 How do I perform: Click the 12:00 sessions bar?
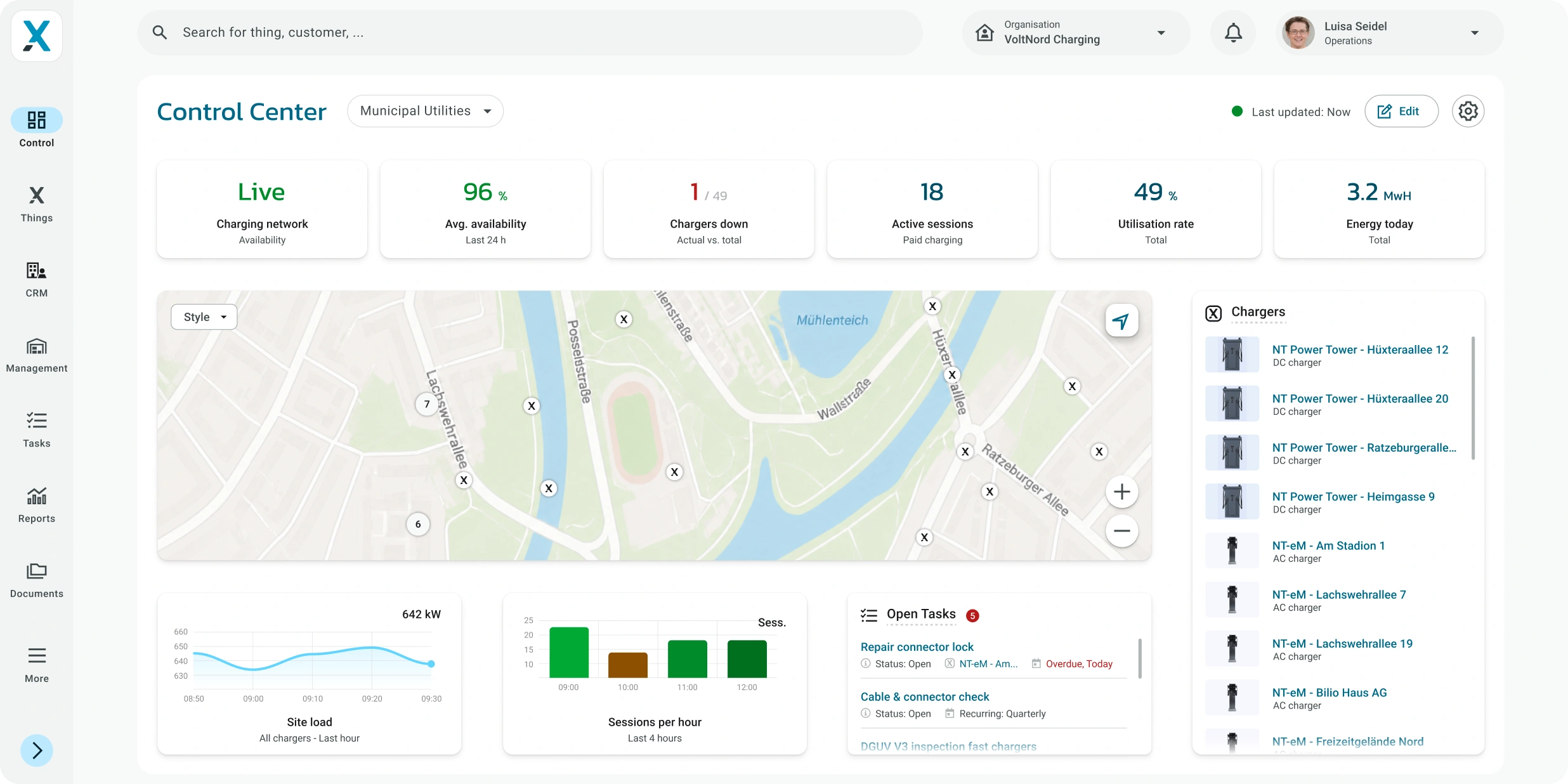(x=747, y=659)
